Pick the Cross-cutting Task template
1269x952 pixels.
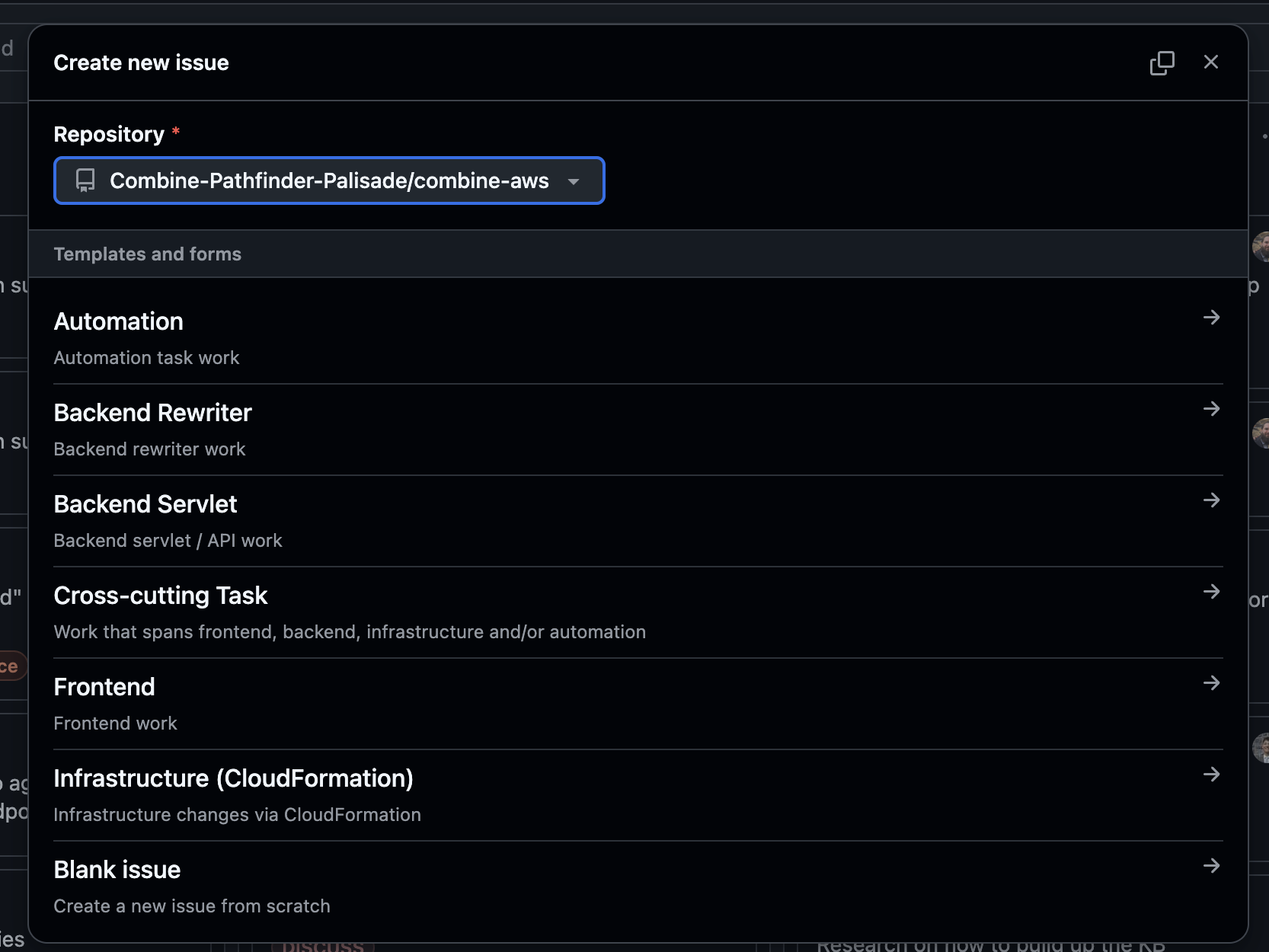pos(161,596)
